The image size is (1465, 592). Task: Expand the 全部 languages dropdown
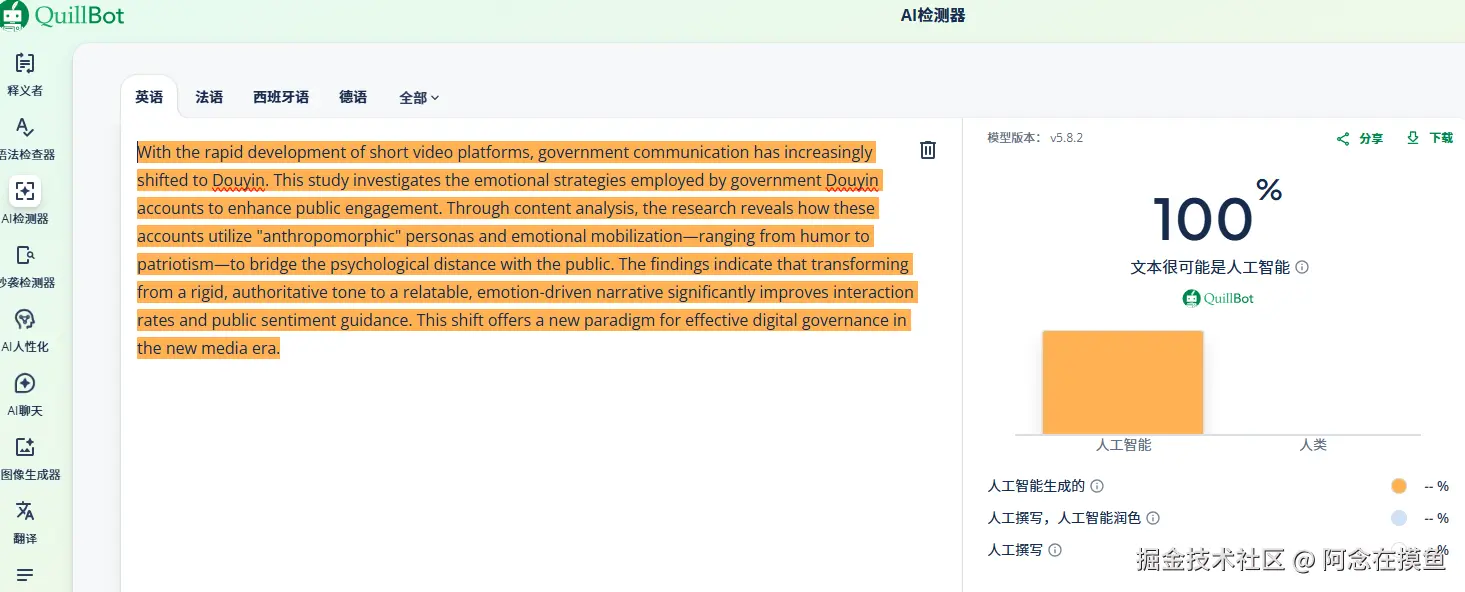click(419, 98)
